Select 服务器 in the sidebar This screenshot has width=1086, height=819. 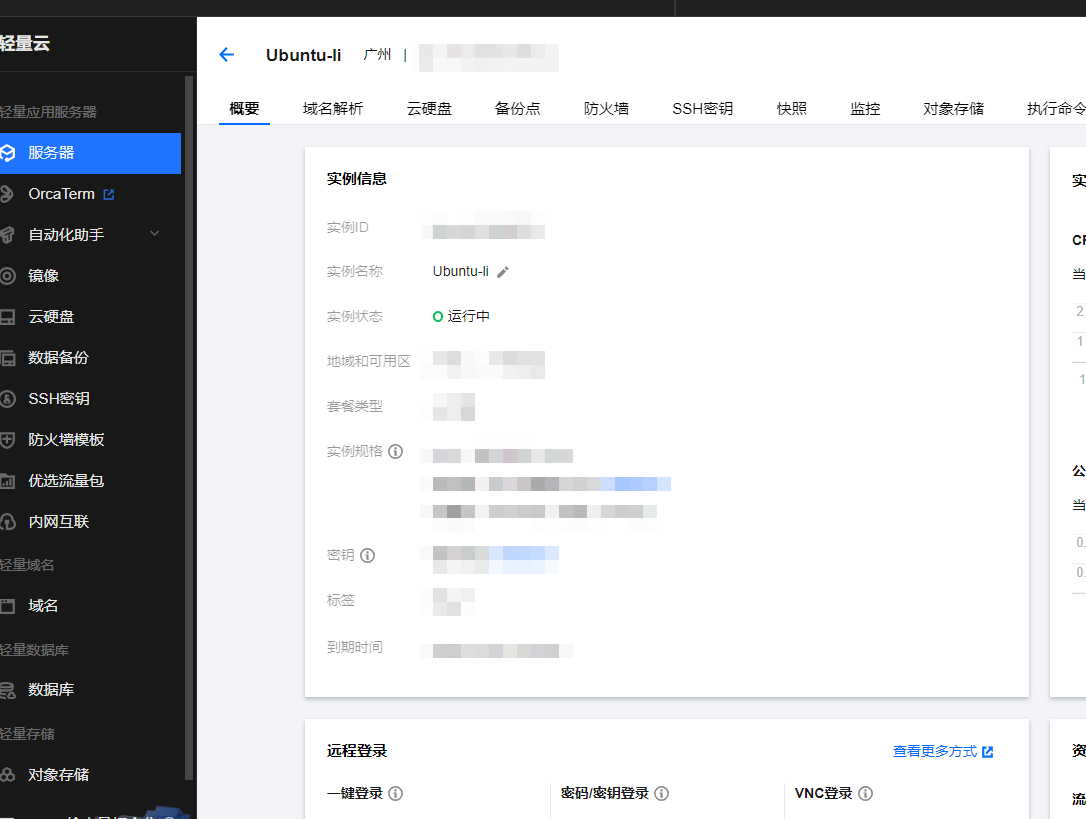(x=52, y=153)
